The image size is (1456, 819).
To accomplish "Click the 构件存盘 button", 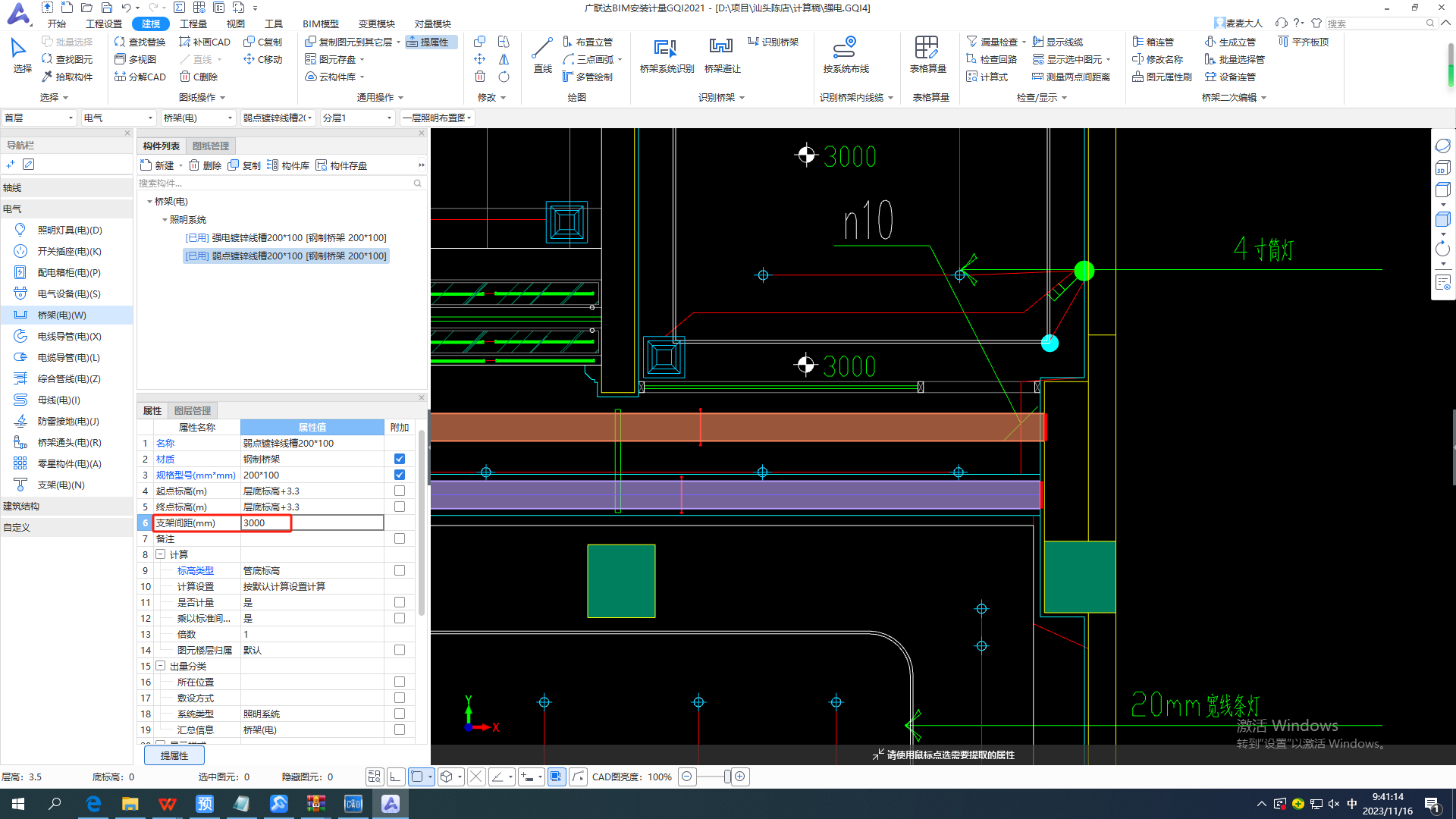I will coord(342,165).
